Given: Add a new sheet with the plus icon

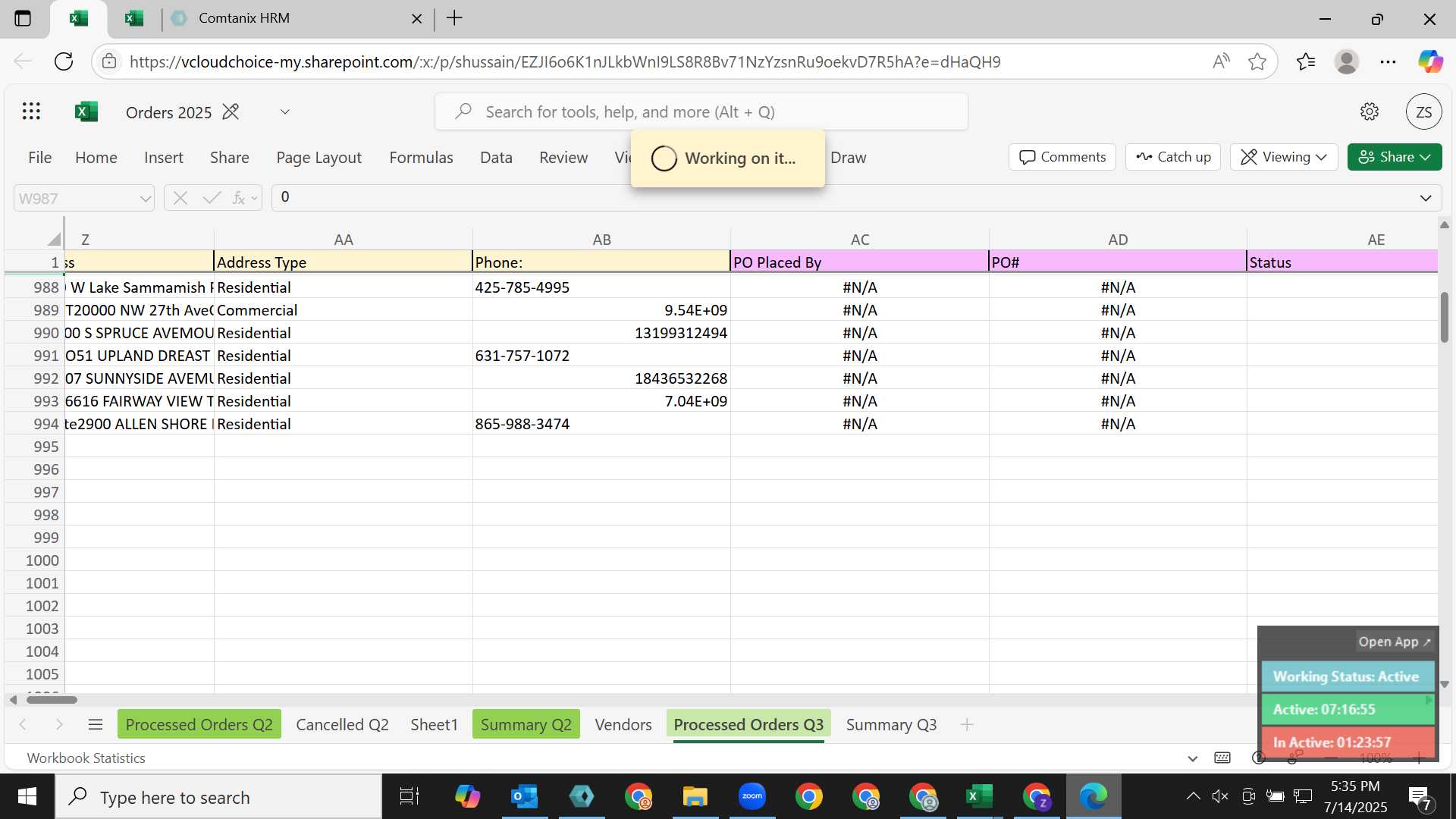Looking at the screenshot, I should click(966, 724).
